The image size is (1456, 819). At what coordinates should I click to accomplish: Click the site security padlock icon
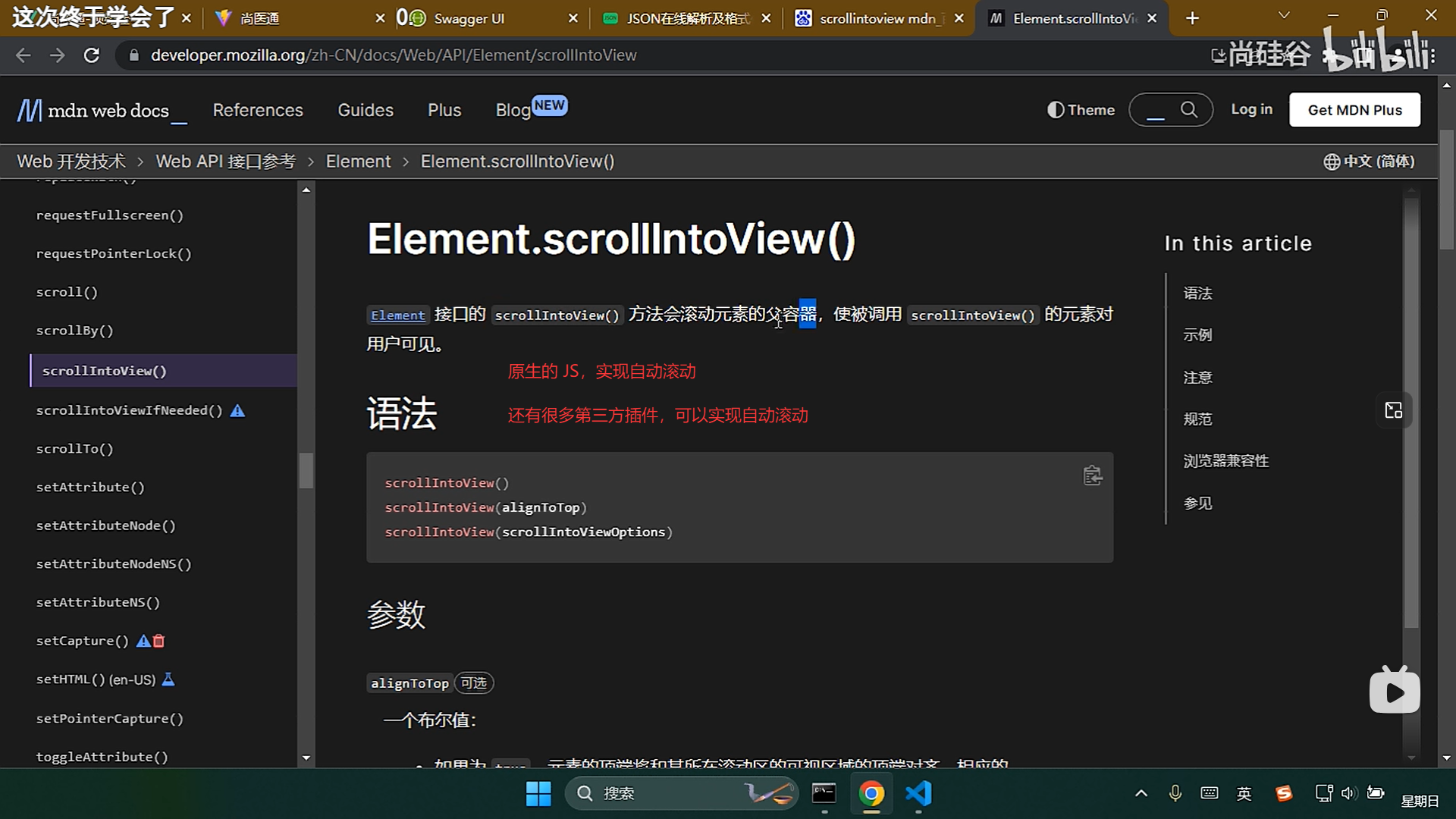click(x=133, y=55)
